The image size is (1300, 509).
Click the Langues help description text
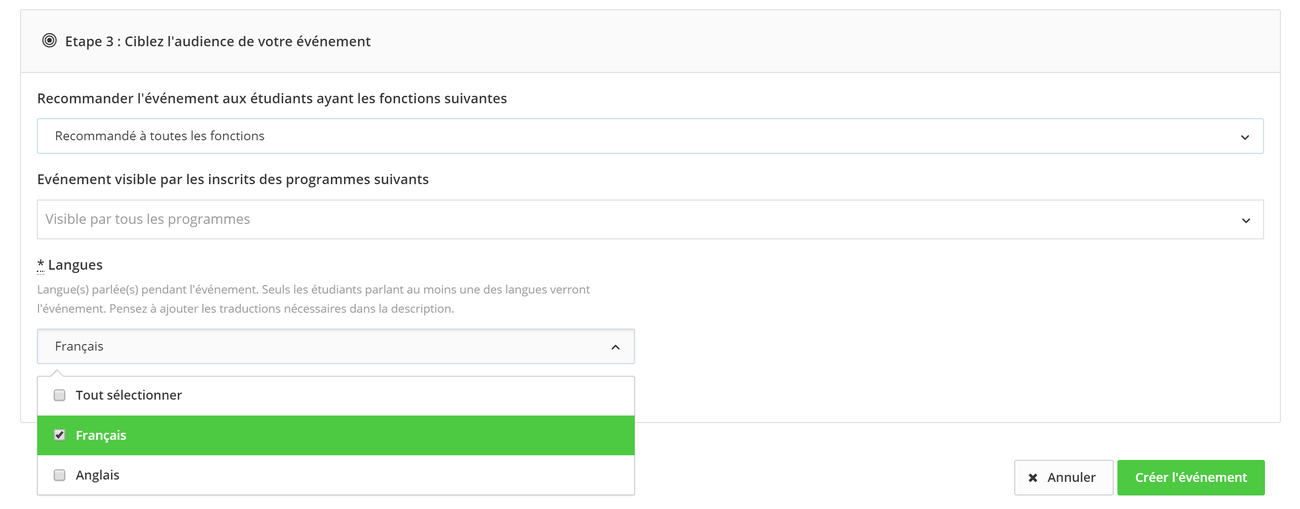[313, 299]
